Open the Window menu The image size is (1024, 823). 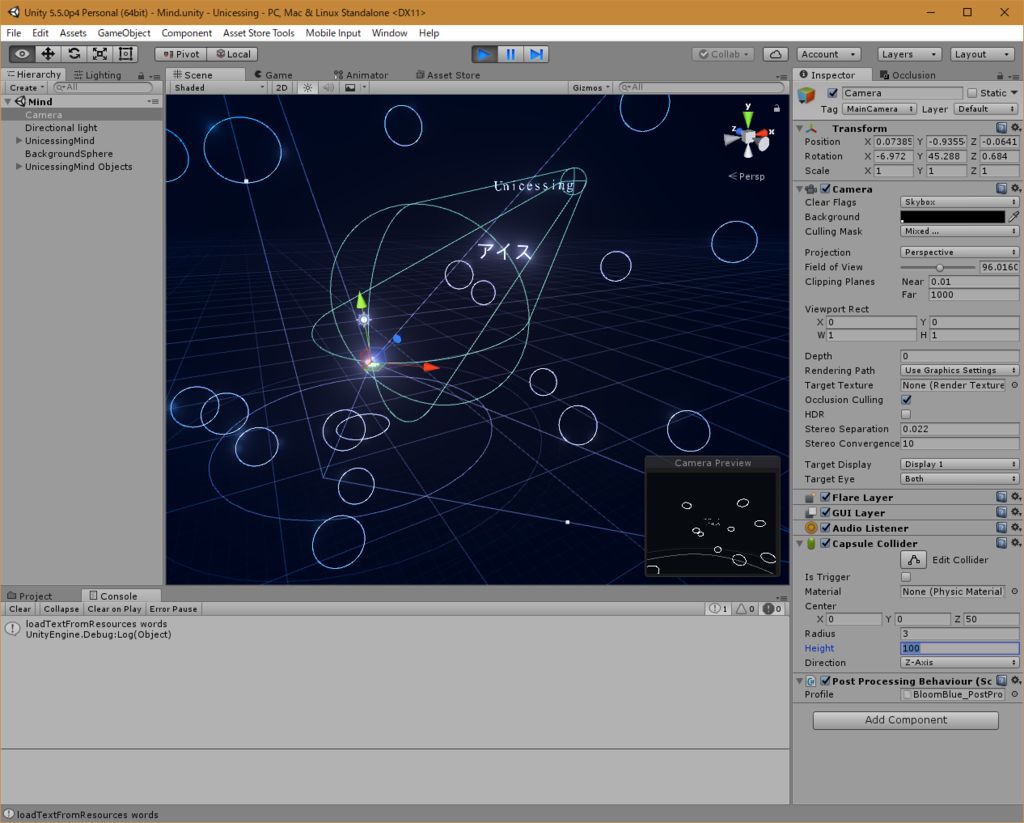[x=389, y=33]
